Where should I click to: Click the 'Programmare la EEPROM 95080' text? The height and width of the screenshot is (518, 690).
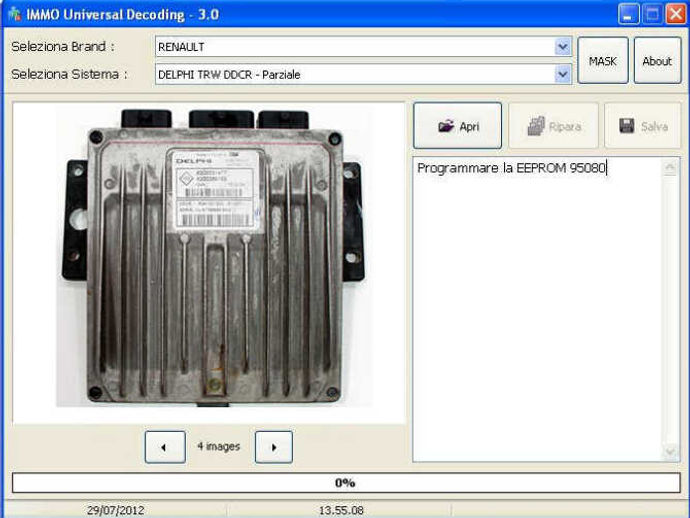pos(511,168)
